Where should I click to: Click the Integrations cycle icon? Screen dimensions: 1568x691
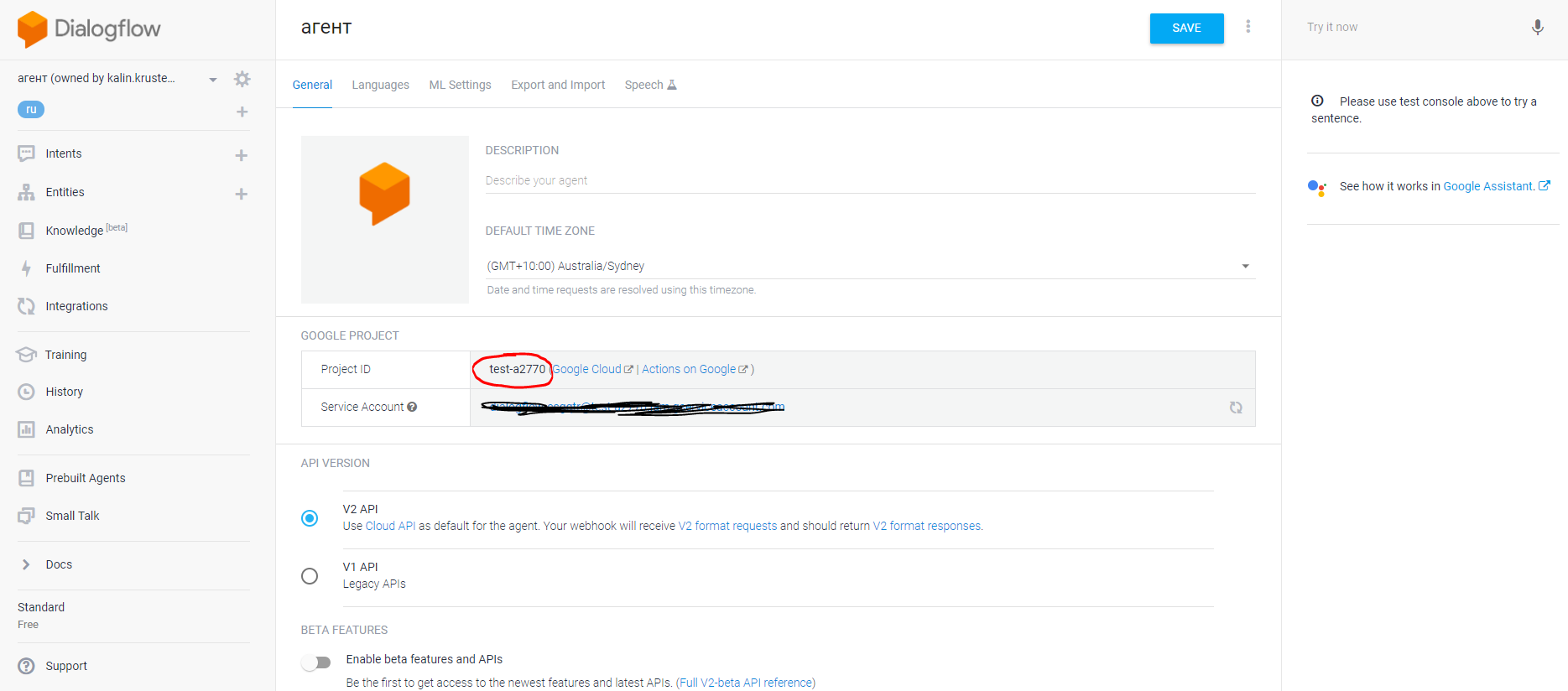26,306
